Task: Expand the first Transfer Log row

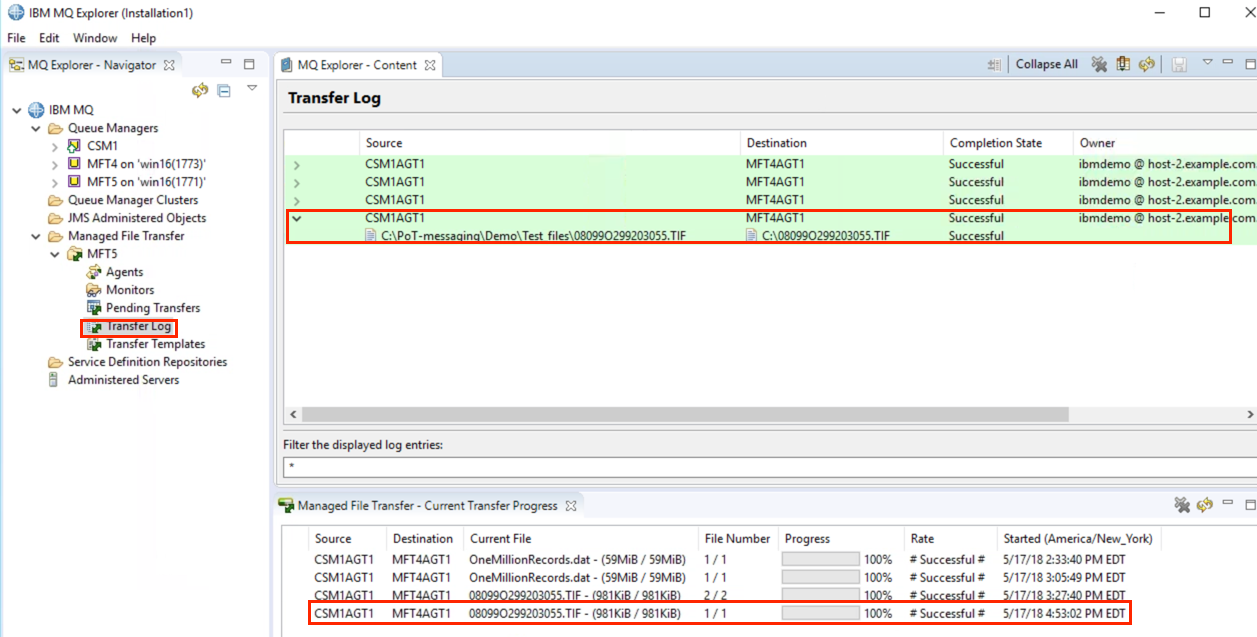Action: (x=296, y=165)
